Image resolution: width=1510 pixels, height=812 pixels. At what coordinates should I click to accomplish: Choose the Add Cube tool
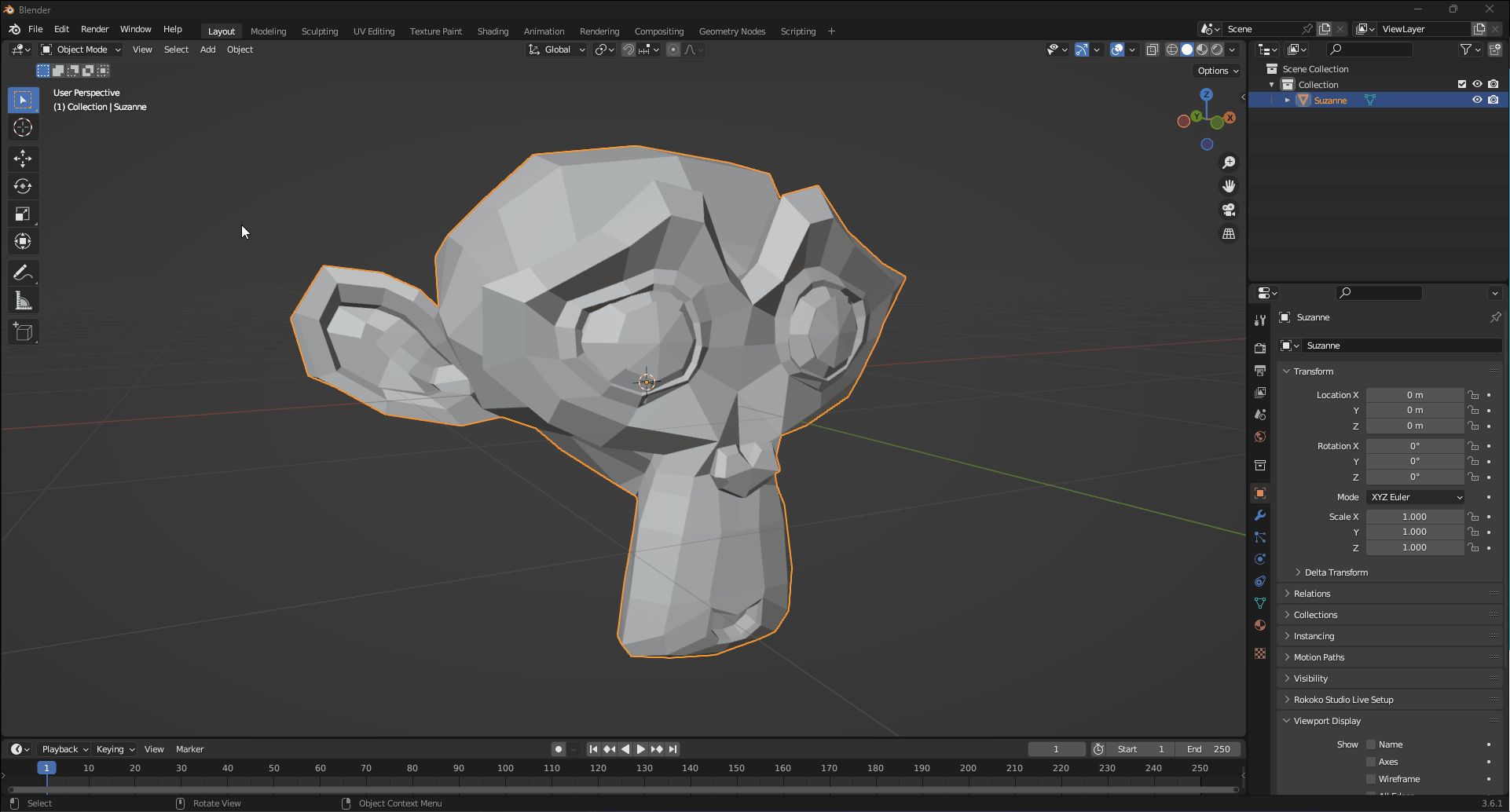coord(23,332)
